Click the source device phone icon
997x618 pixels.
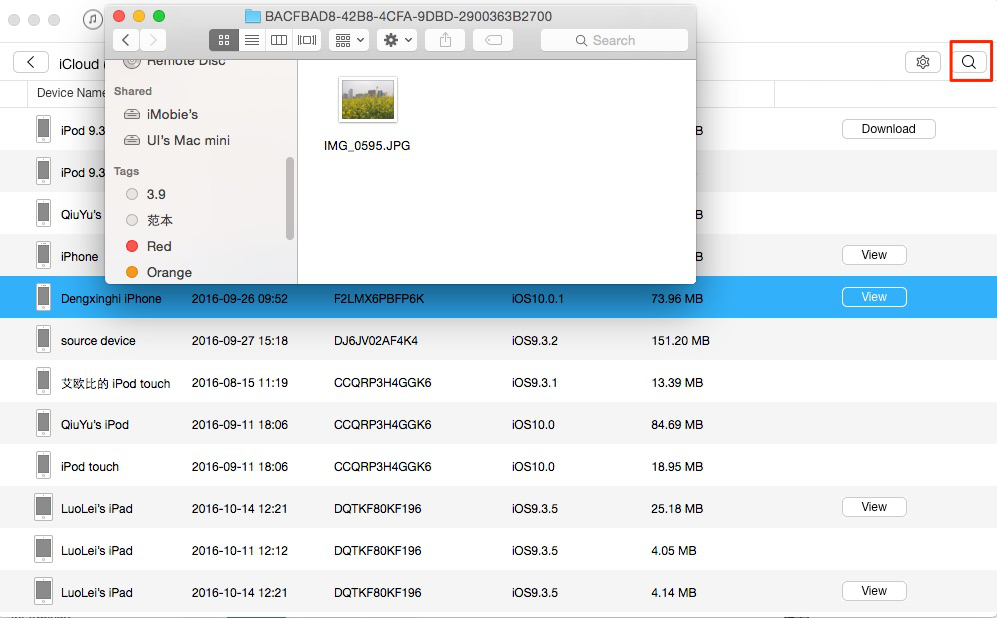[x=43, y=340]
